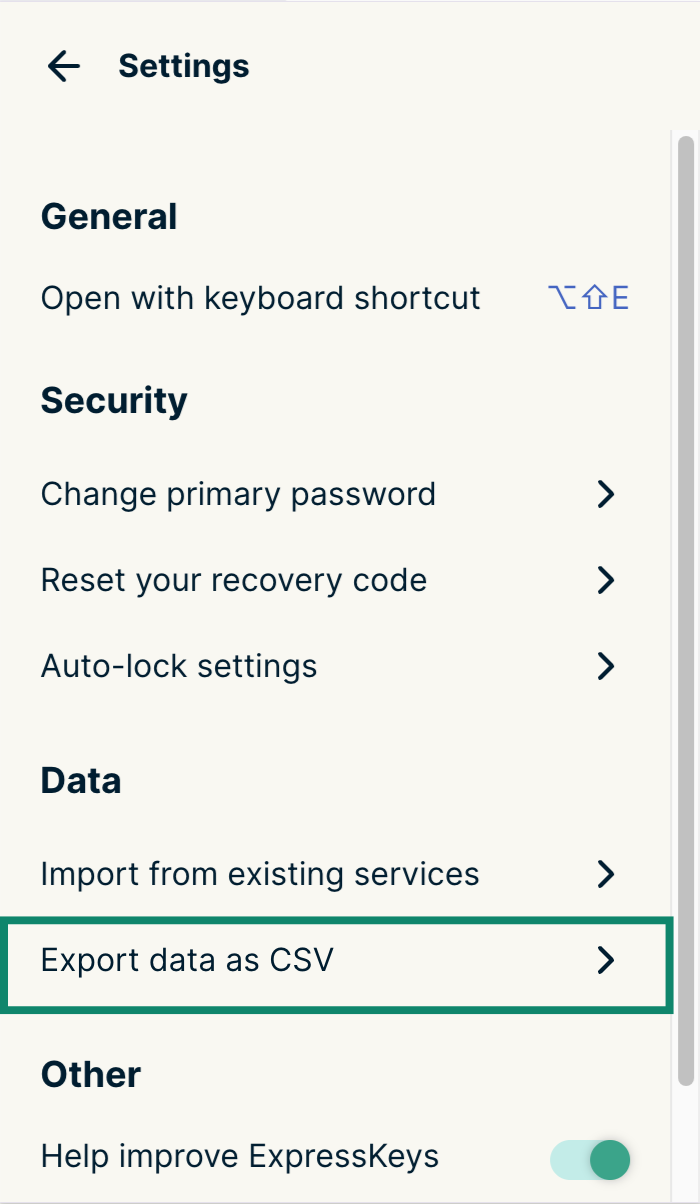700x1204 pixels.
Task: Select Import from existing services
Action: tap(335, 874)
